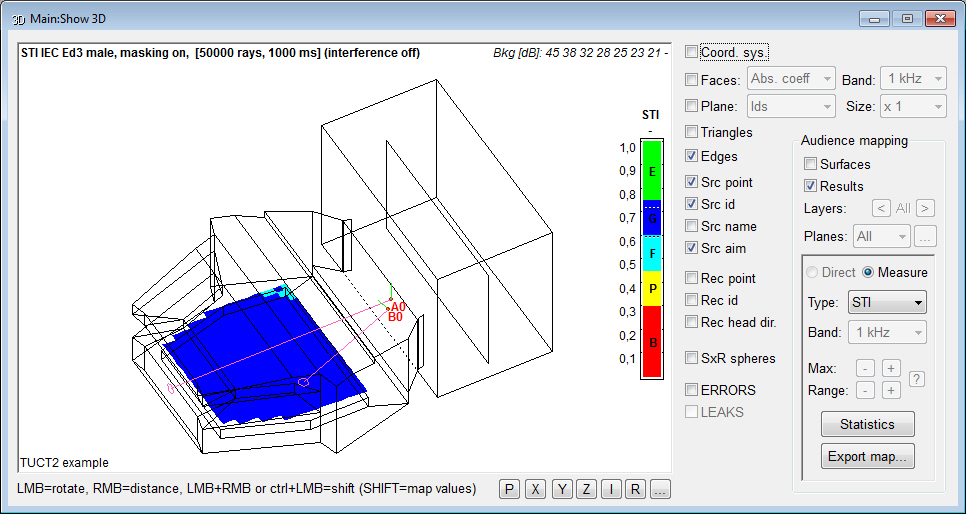Click the green E band in STI legend
Screen dimensions: 966x514
tap(652, 171)
